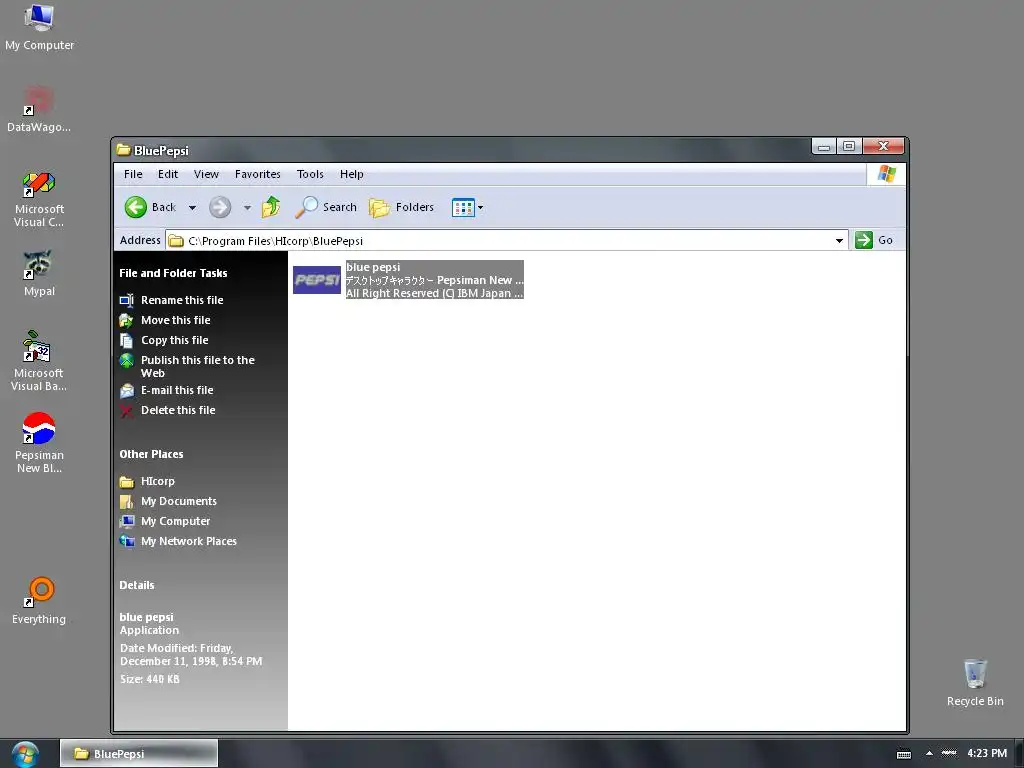
Task: Open My Computer in Other Places
Action: click(x=165, y=521)
